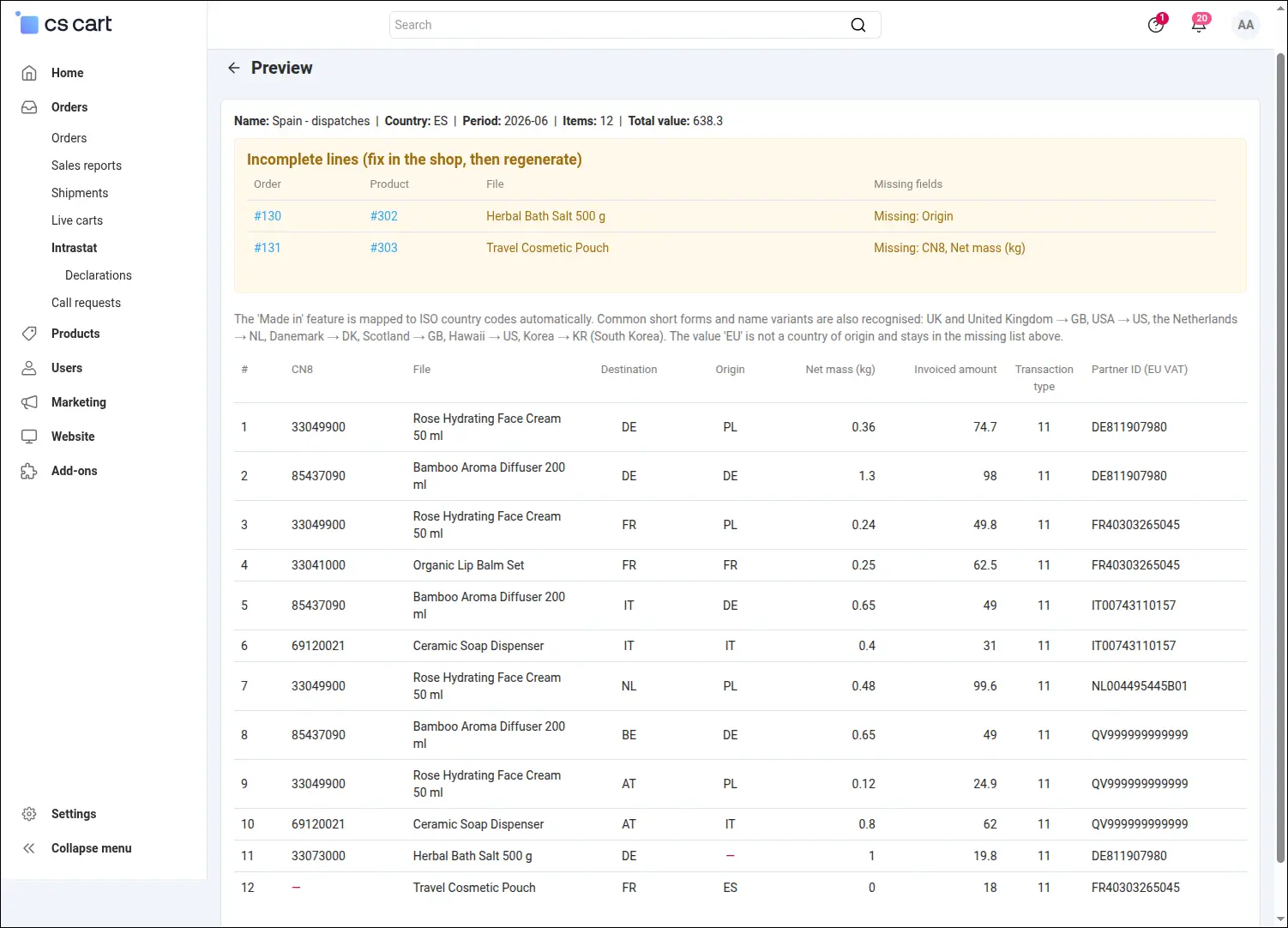Open the Marketing menu
Screen dimensions: 1288x928
(x=79, y=402)
